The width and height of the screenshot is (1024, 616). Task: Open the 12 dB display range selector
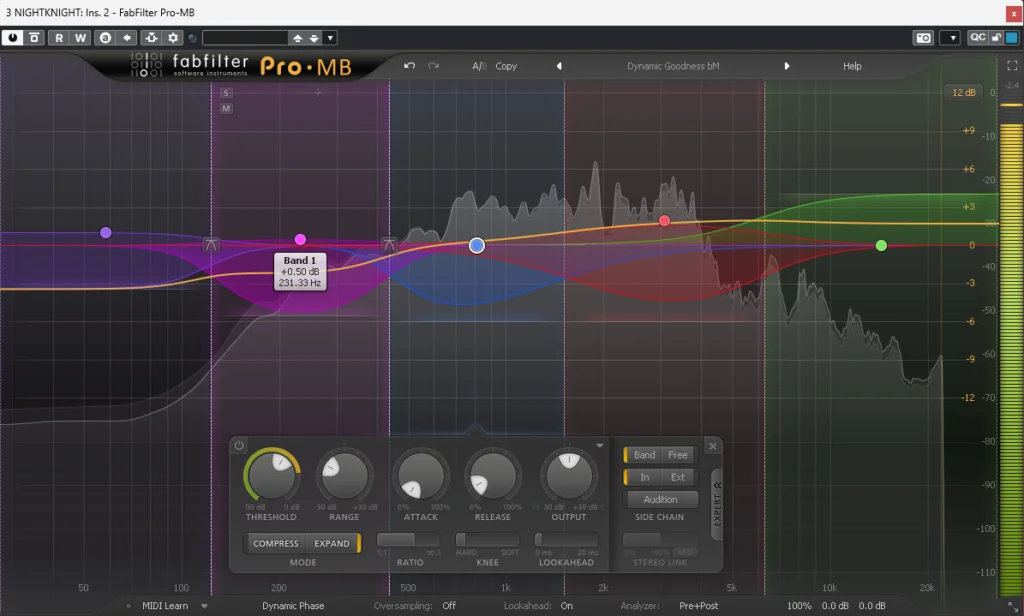[x=963, y=93]
